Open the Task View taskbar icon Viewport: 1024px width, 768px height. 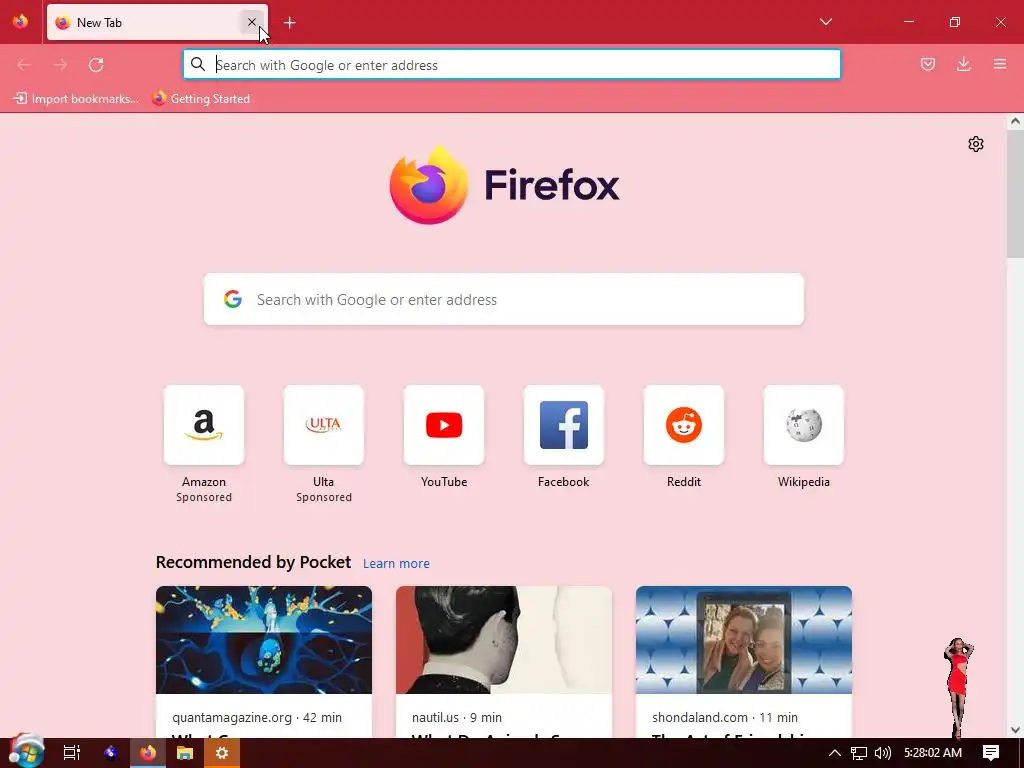(71, 753)
